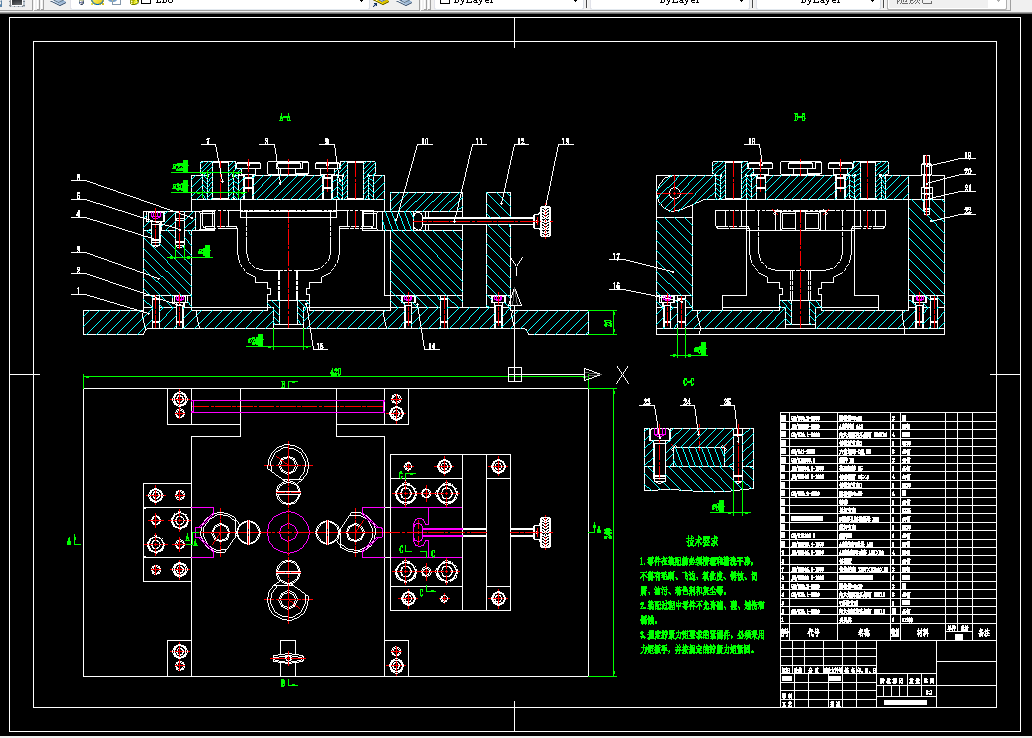Select part callout number 24 in the C-C view
This screenshot has height=738, width=1032.
tap(687, 402)
